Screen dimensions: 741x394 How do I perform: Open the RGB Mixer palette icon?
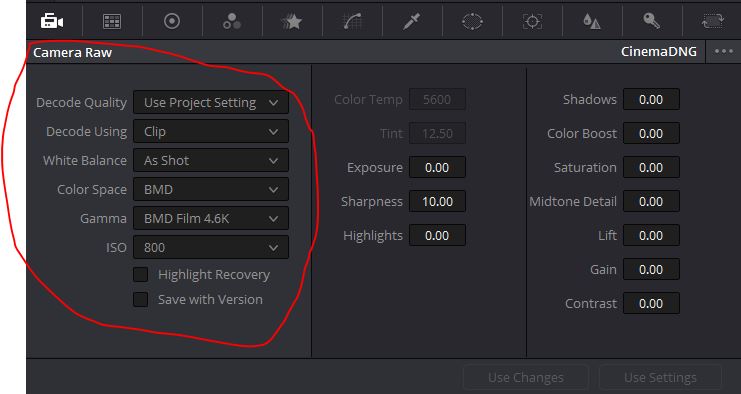(232, 21)
